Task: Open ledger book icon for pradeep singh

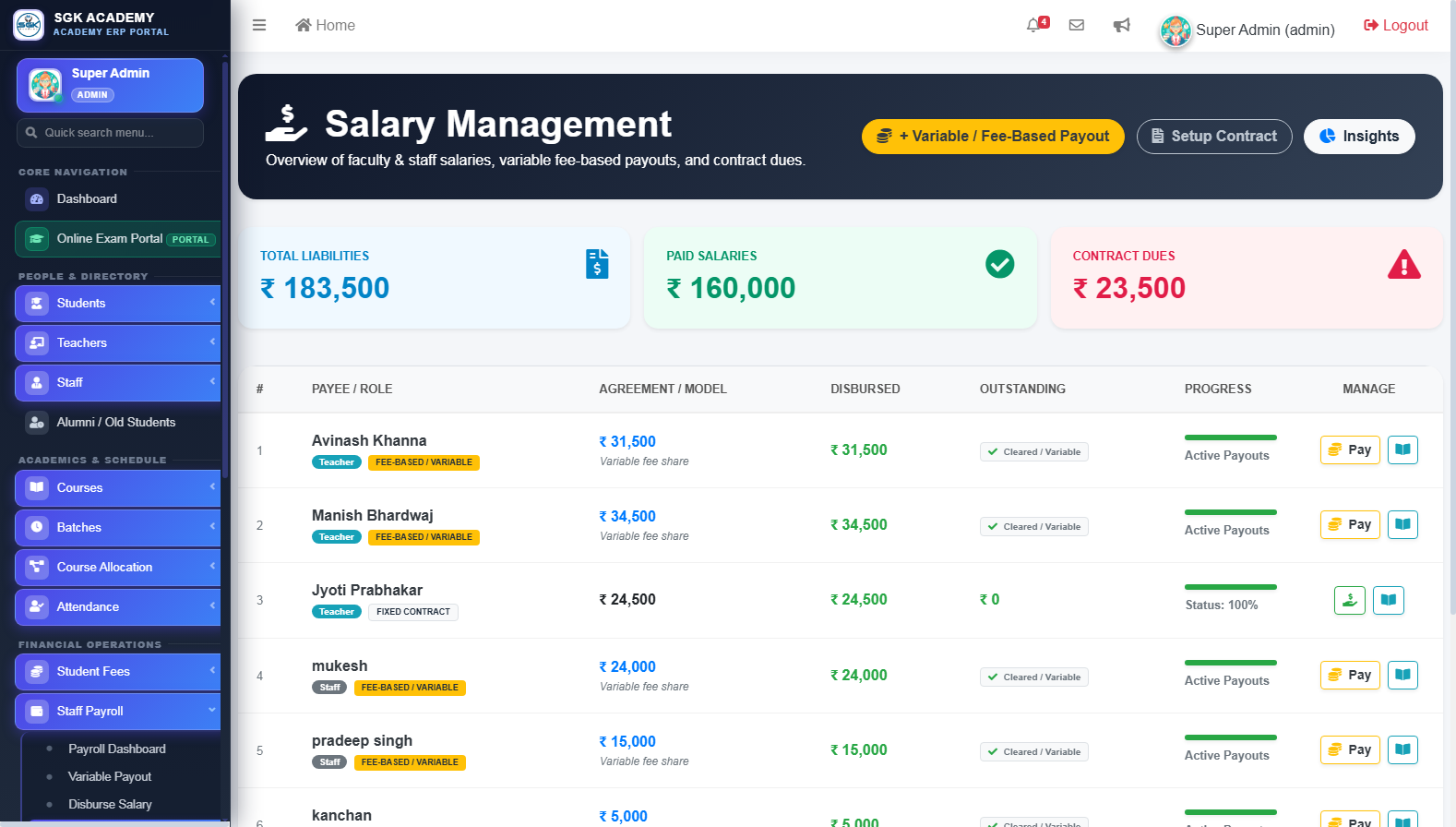Action: tap(1402, 749)
